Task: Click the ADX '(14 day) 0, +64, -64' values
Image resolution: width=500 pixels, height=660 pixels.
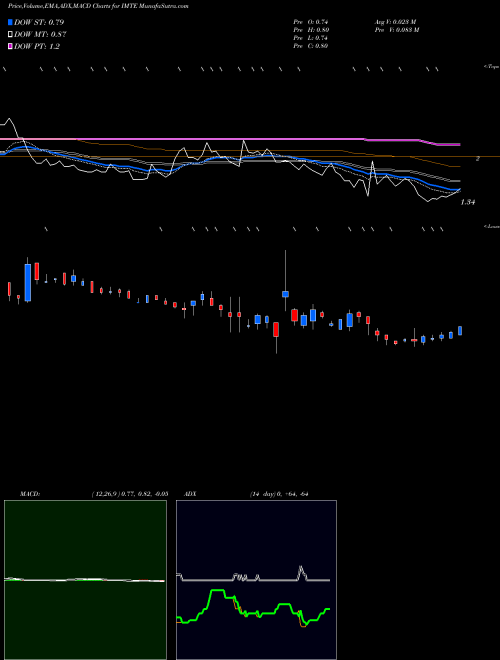Action: point(279,494)
